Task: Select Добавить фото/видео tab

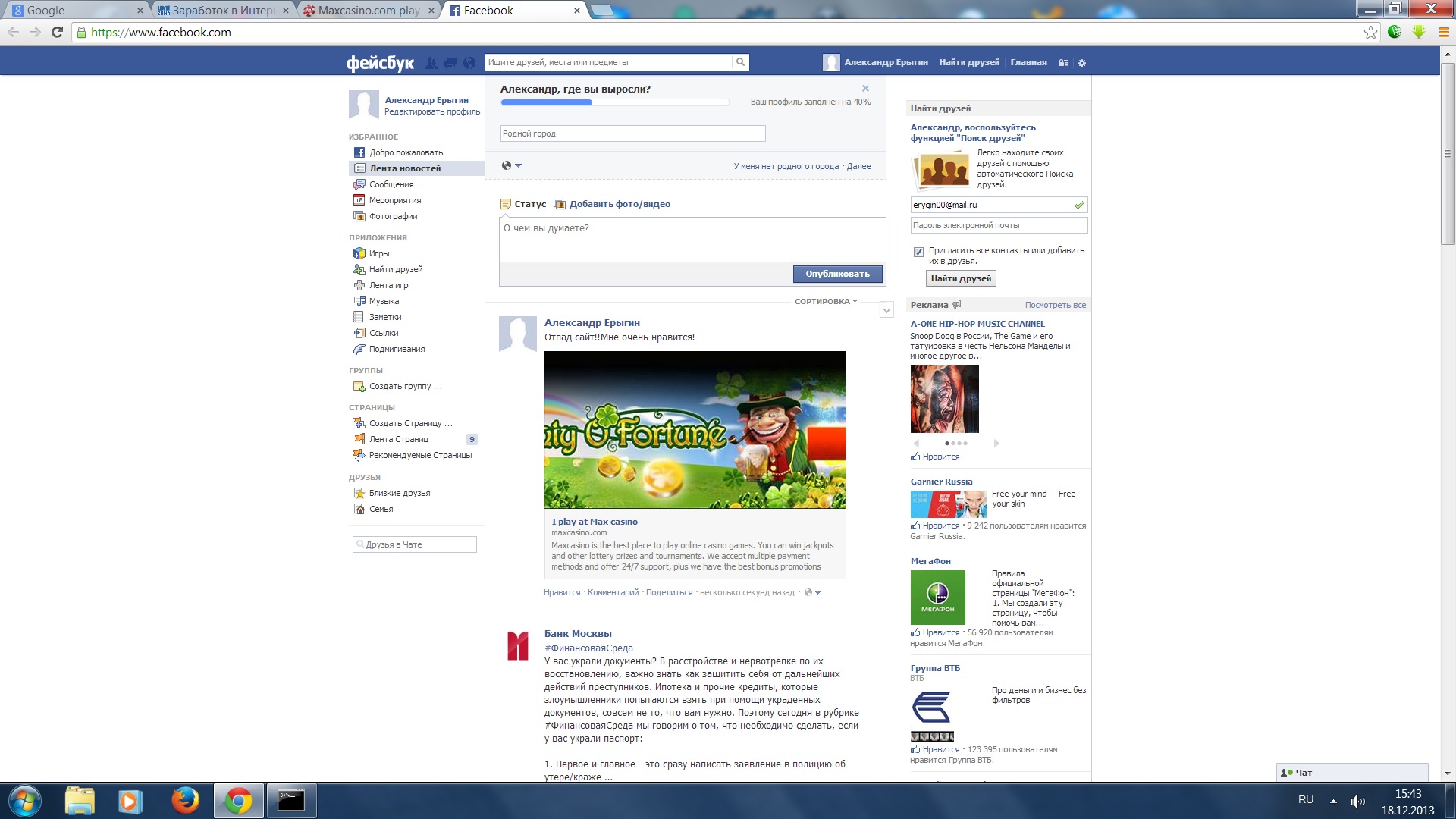Action: point(613,204)
